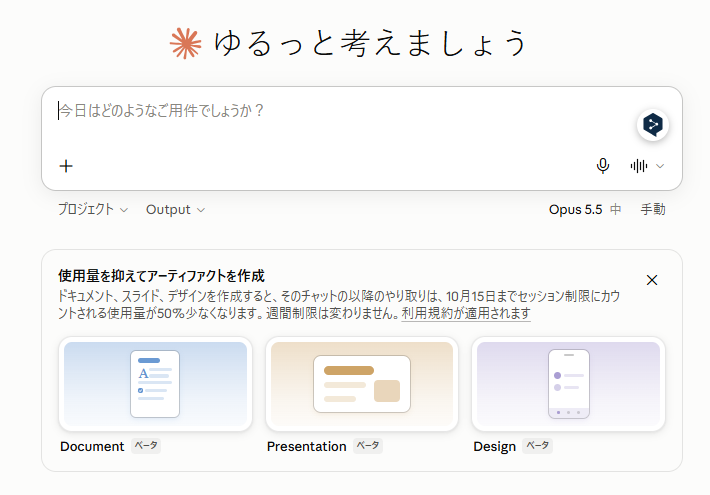Click the 使用量を抑えてアーティファクトを作成 heading

(x=161, y=276)
